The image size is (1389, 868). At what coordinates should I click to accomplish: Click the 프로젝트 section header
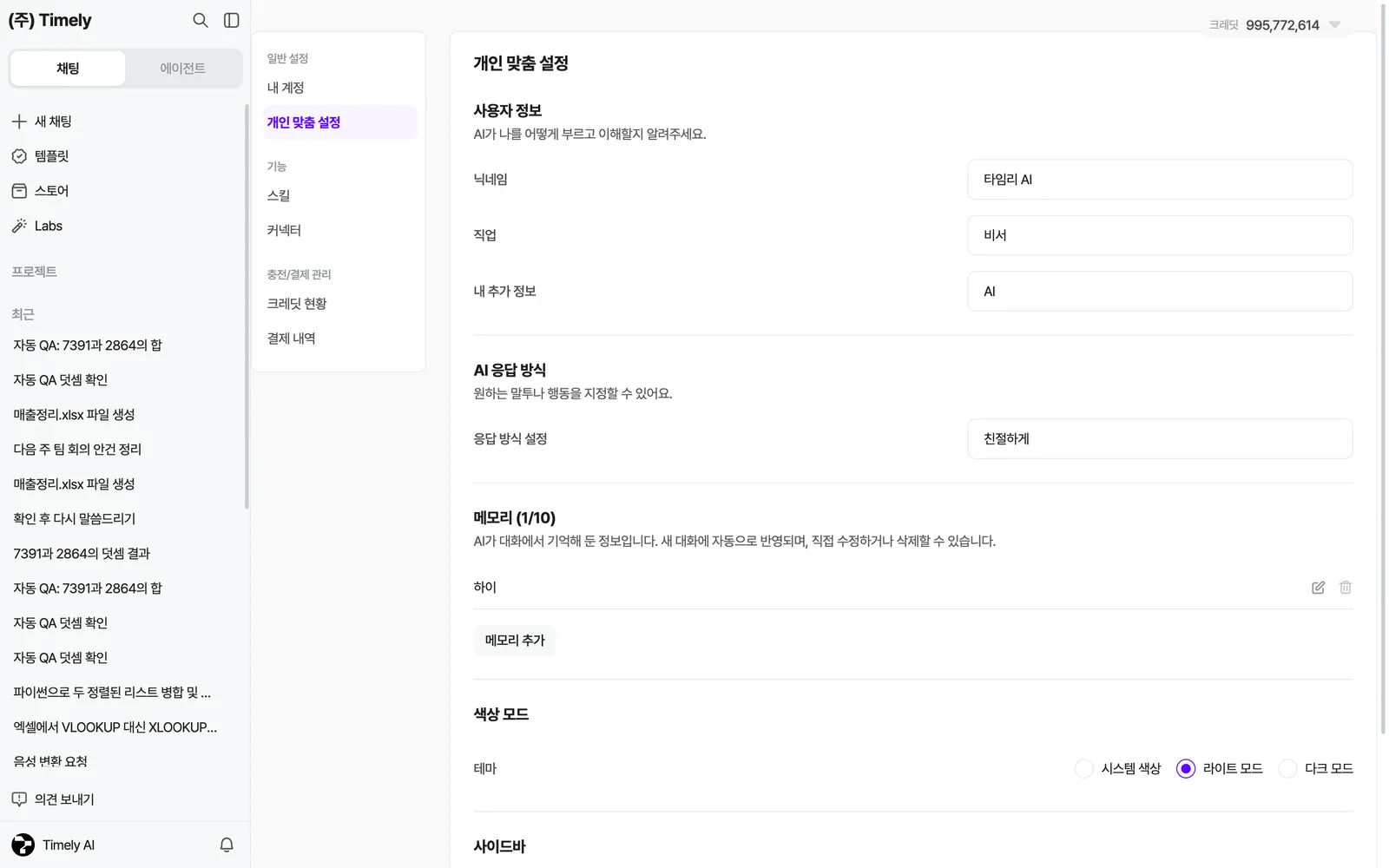[34, 272]
